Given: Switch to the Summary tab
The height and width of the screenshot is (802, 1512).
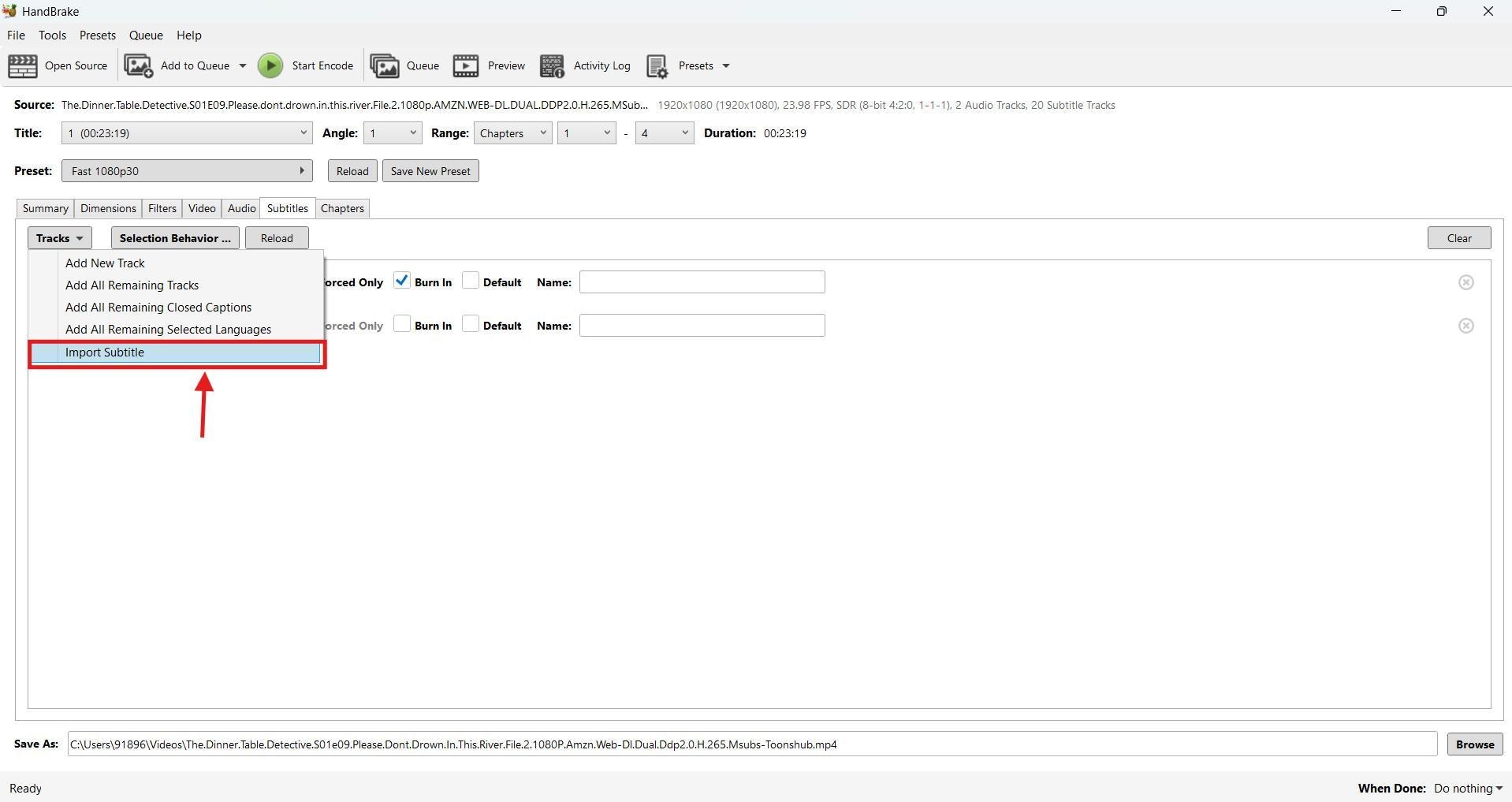Looking at the screenshot, I should point(45,208).
